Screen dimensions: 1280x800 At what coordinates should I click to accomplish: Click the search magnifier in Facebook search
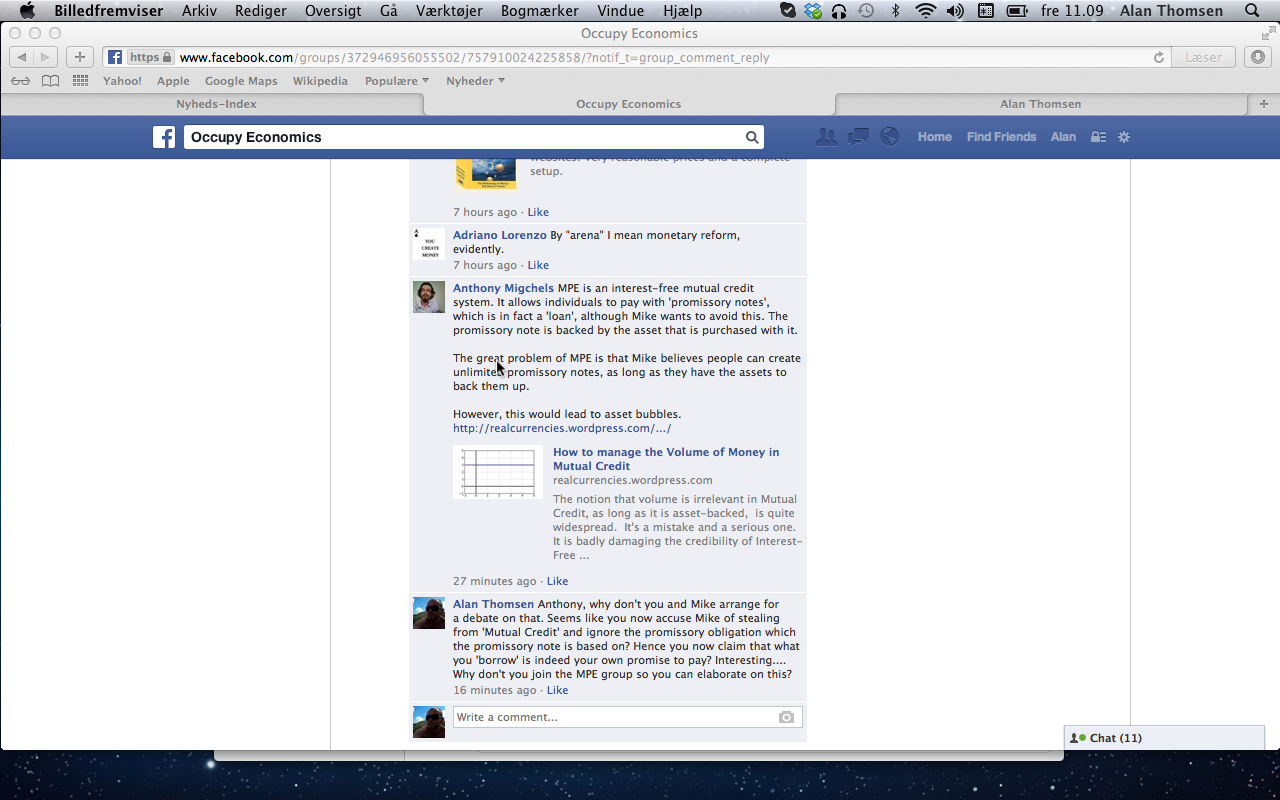[x=751, y=137]
